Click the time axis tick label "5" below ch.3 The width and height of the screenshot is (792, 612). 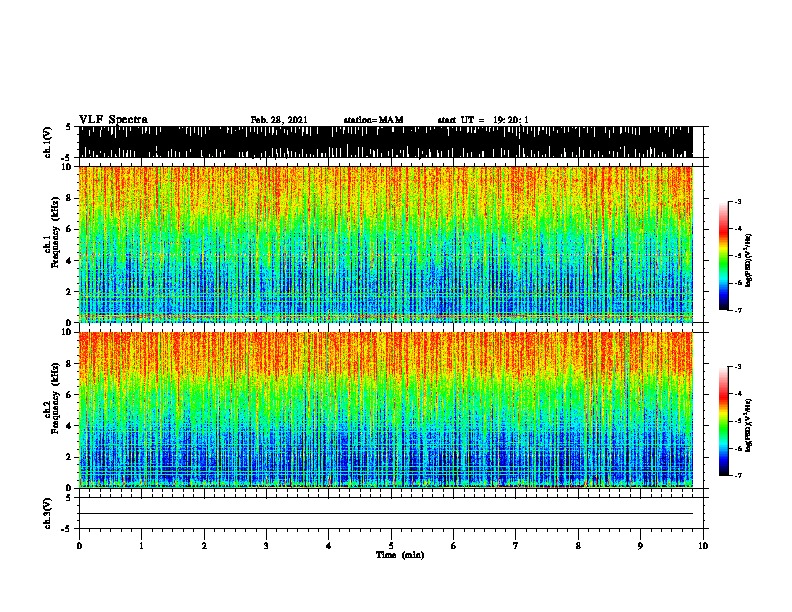[x=391, y=546]
